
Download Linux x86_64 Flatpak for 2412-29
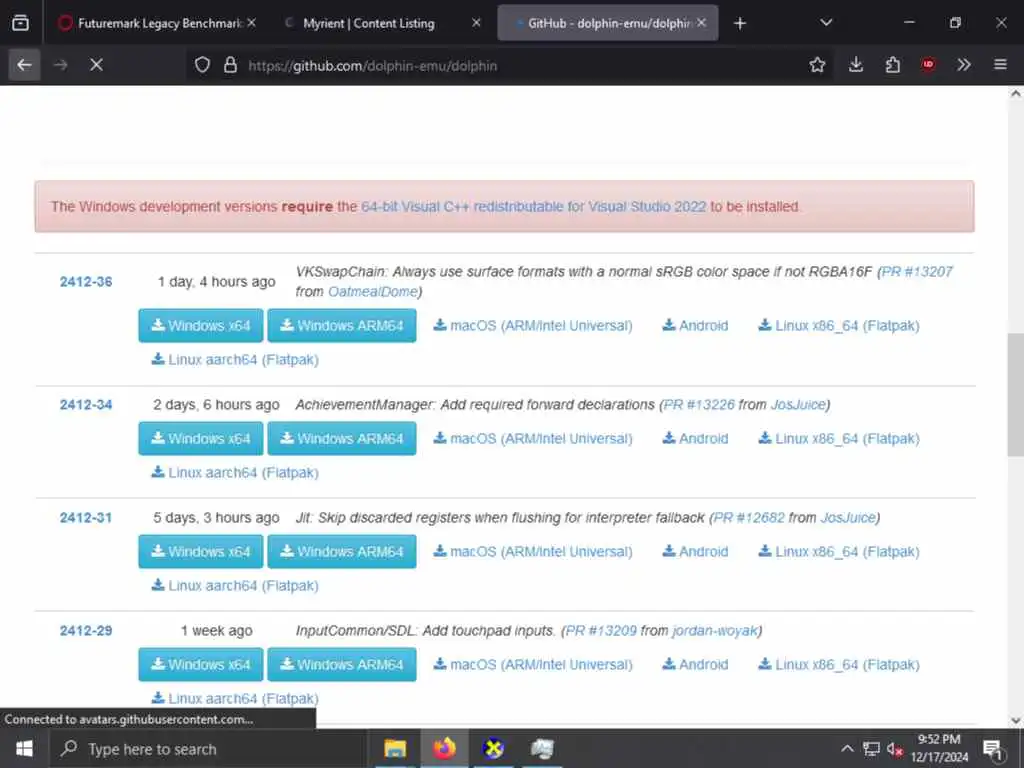[839, 664]
